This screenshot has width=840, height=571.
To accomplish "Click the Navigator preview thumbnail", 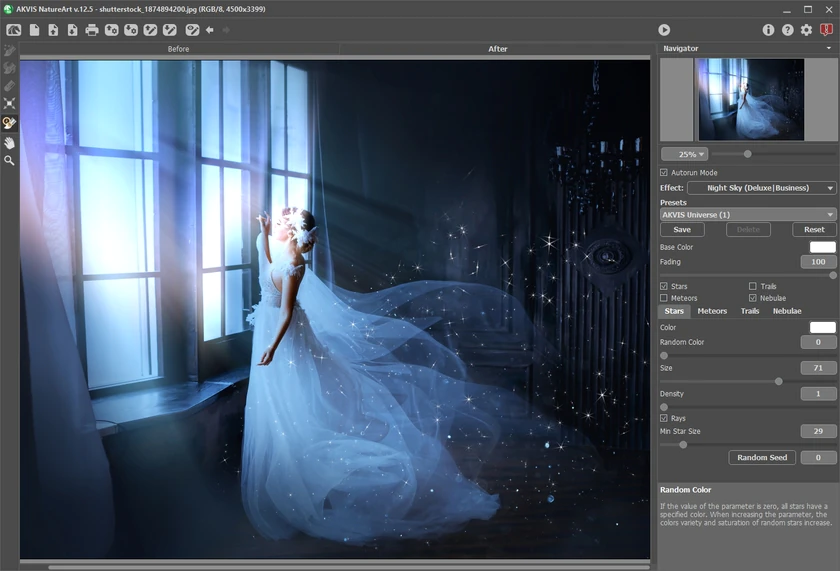I will pyautogui.click(x=749, y=100).
